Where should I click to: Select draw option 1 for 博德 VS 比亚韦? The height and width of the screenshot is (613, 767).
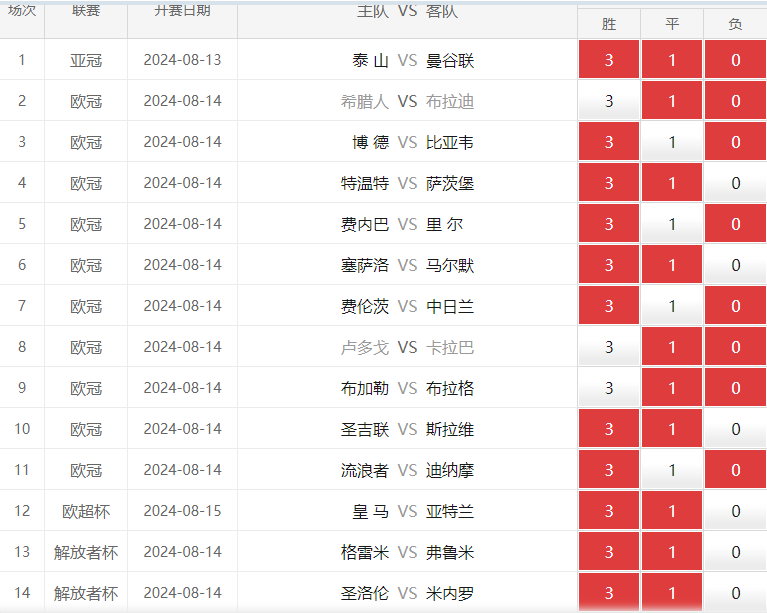tap(672, 142)
